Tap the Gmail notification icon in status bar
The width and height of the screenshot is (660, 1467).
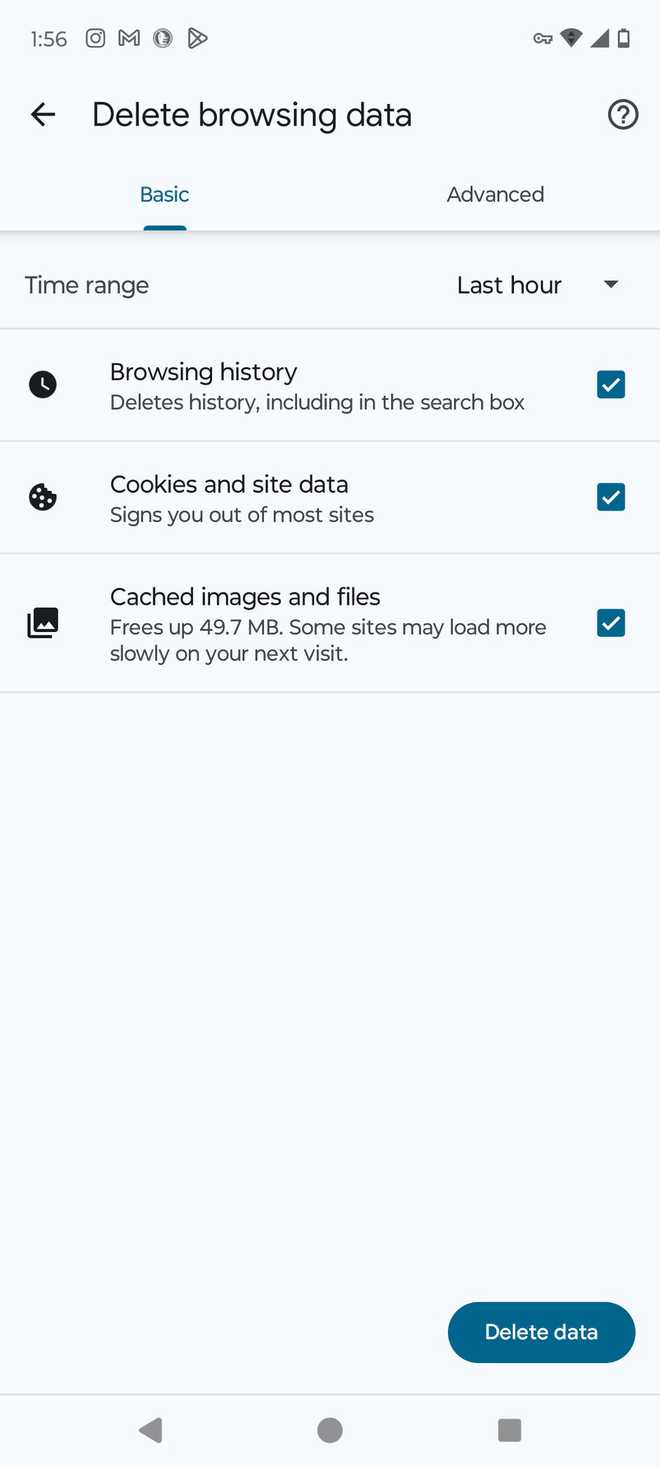pos(129,39)
